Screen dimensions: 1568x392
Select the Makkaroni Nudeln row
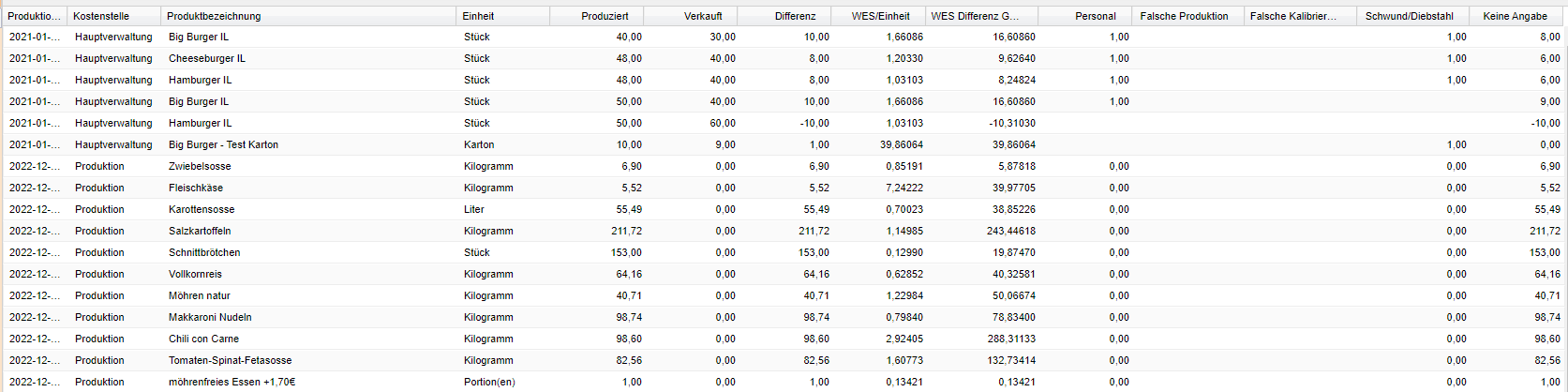coord(210,317)
